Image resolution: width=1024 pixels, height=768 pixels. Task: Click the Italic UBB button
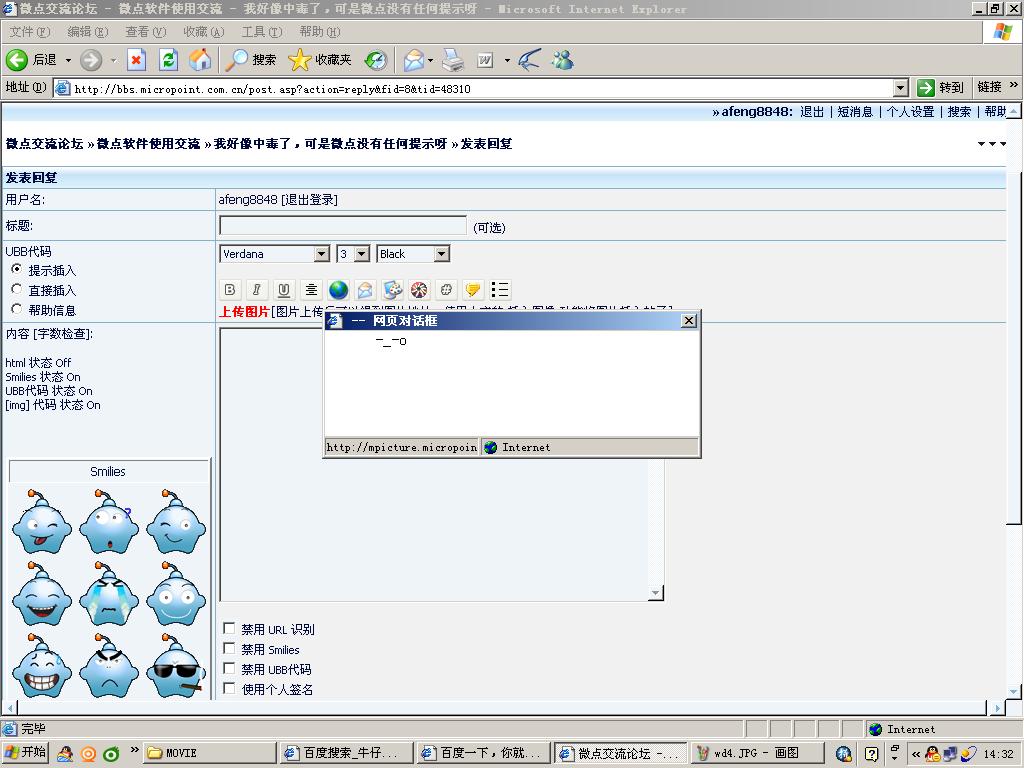(x=257, y=289)
